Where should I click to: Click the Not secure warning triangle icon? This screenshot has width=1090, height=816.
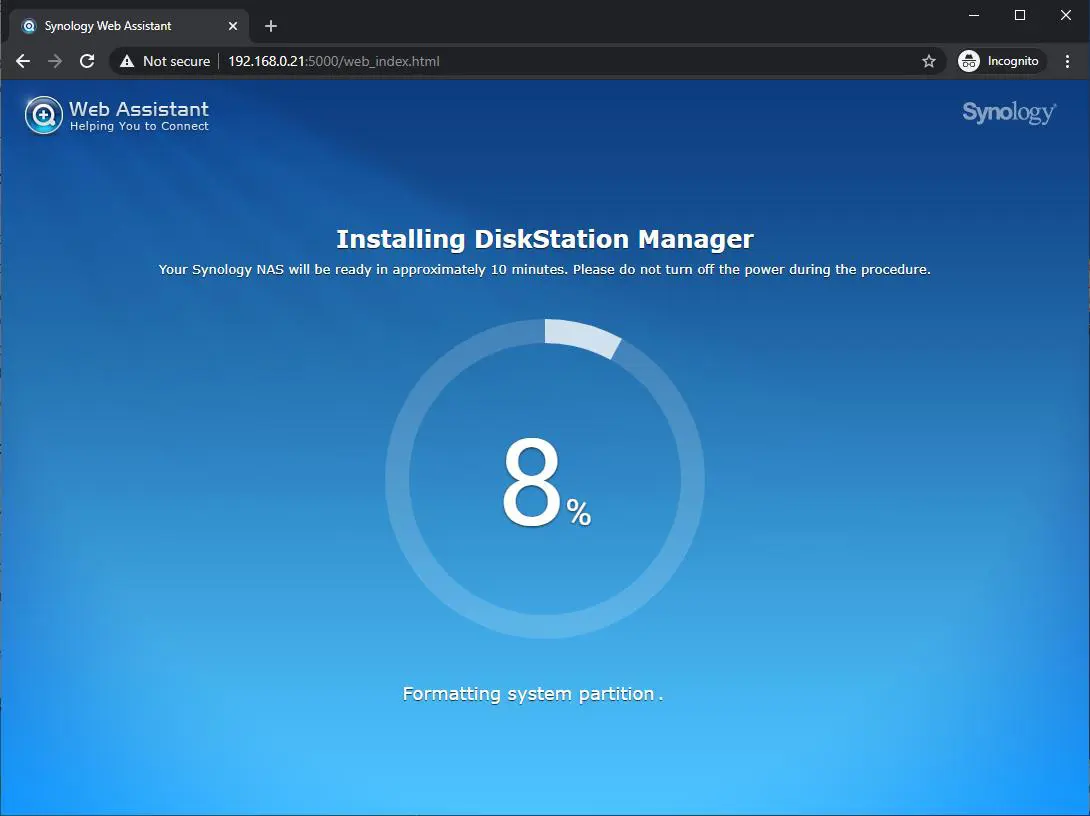click(127, 61)
